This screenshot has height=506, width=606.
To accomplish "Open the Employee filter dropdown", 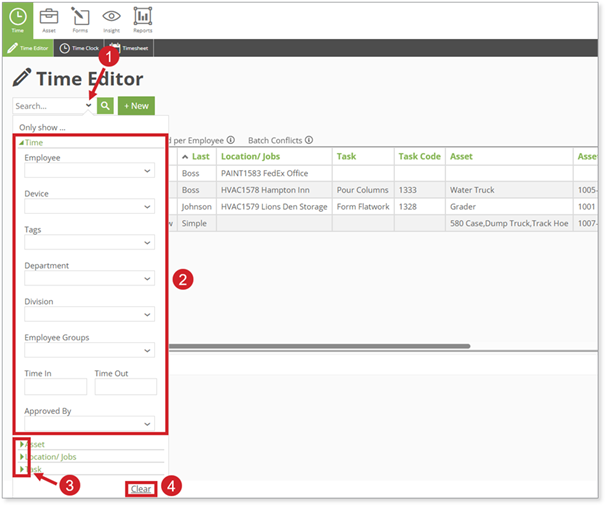I will click(x=89, y=172).
